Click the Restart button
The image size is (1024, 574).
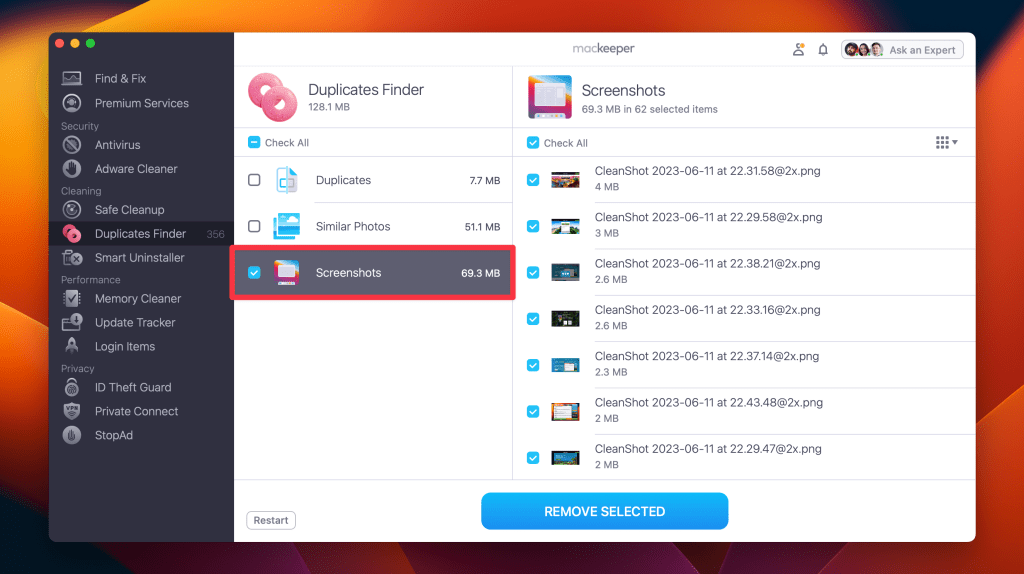tap(271, 520)
